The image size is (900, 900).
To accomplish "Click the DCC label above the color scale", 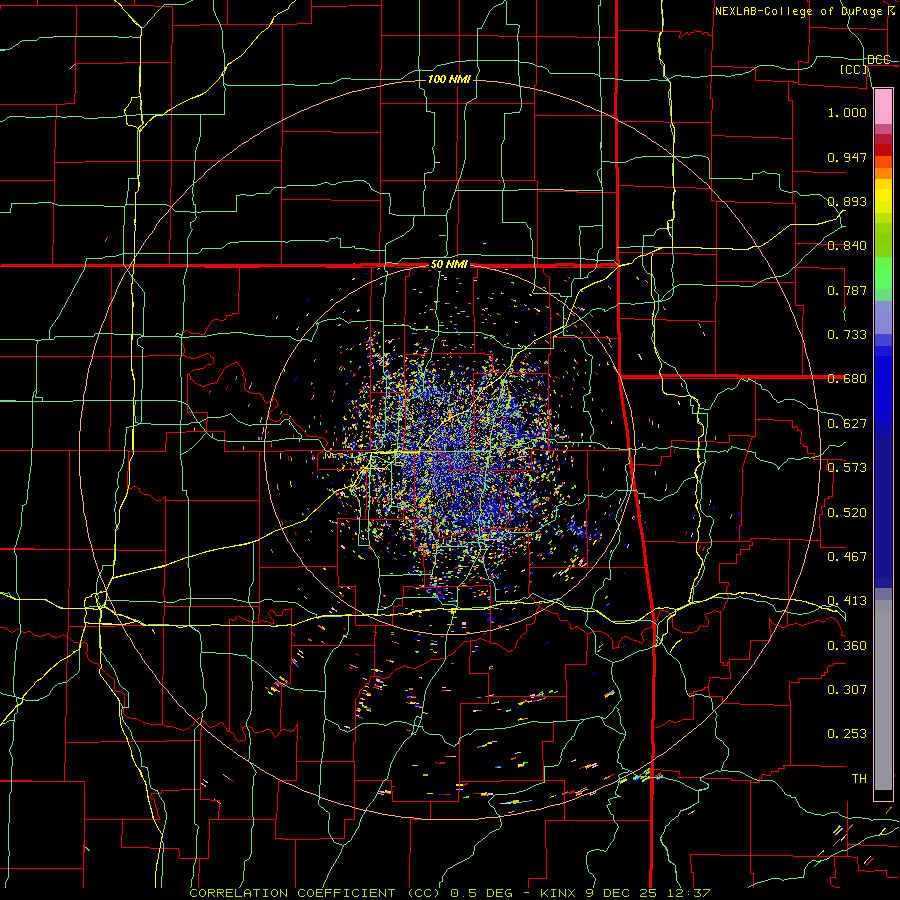I will tap(878, 60).
